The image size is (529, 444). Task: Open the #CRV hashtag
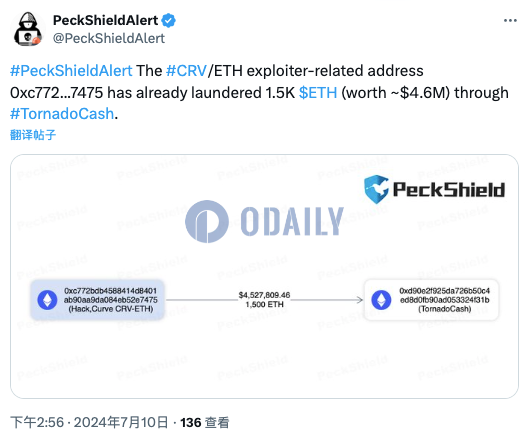pos(186,71)
